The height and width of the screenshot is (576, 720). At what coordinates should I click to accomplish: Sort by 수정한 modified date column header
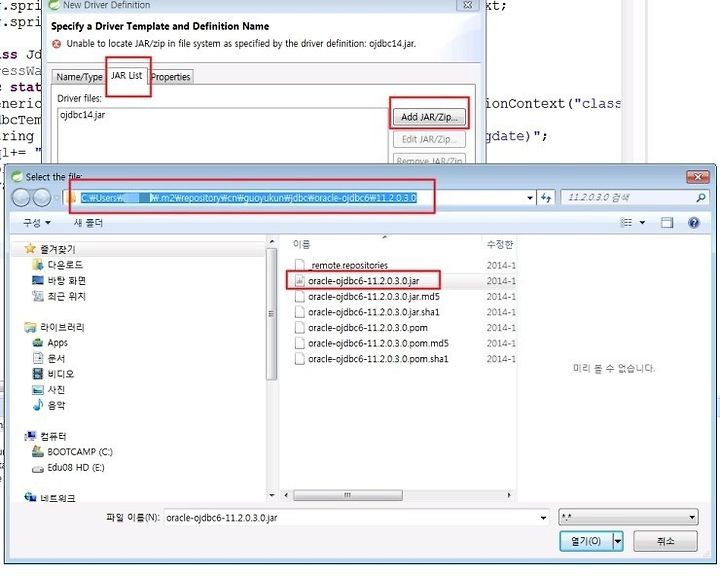pyautogui.click(x=499, y=244)
